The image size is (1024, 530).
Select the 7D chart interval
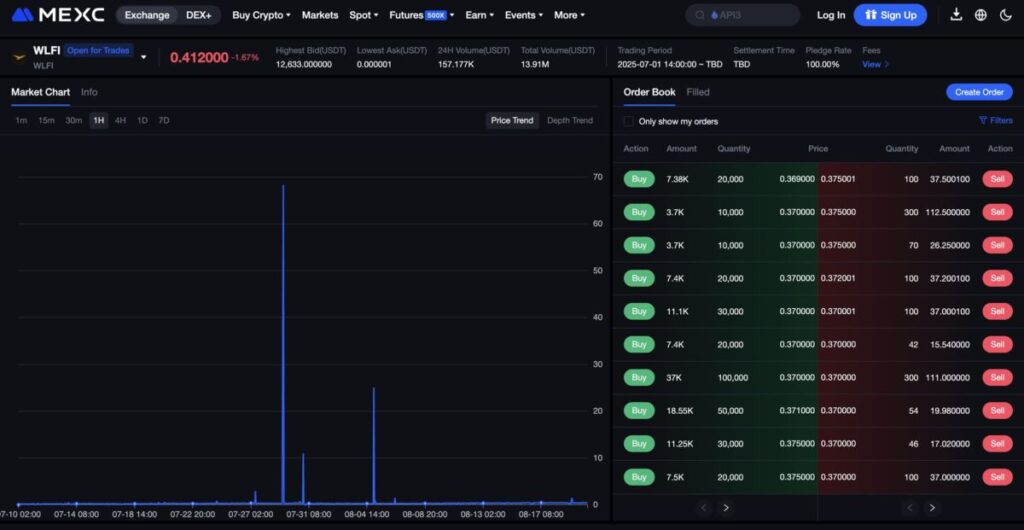coord(164,121)
